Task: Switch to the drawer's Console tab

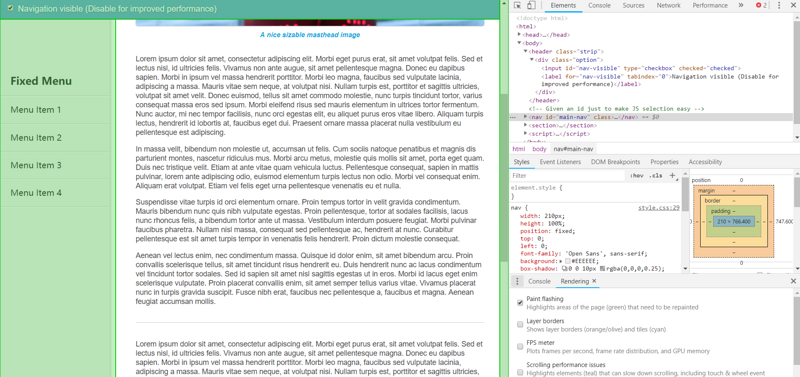Action: 539,281
